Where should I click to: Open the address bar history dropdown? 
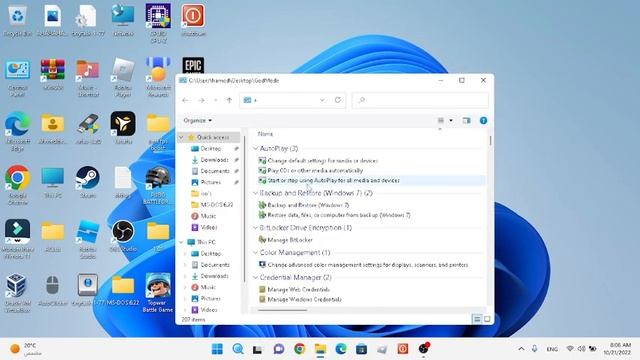point(322,100)
